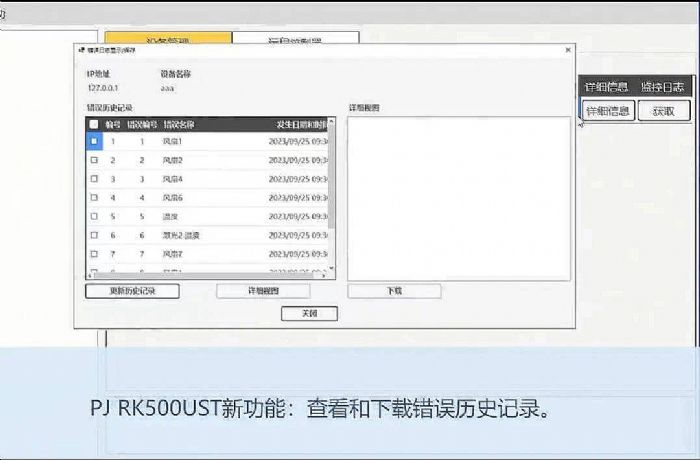Open detail view with 详细视图 button
The width and height of the screenshot is (700, 460).
tap(263, 291)
